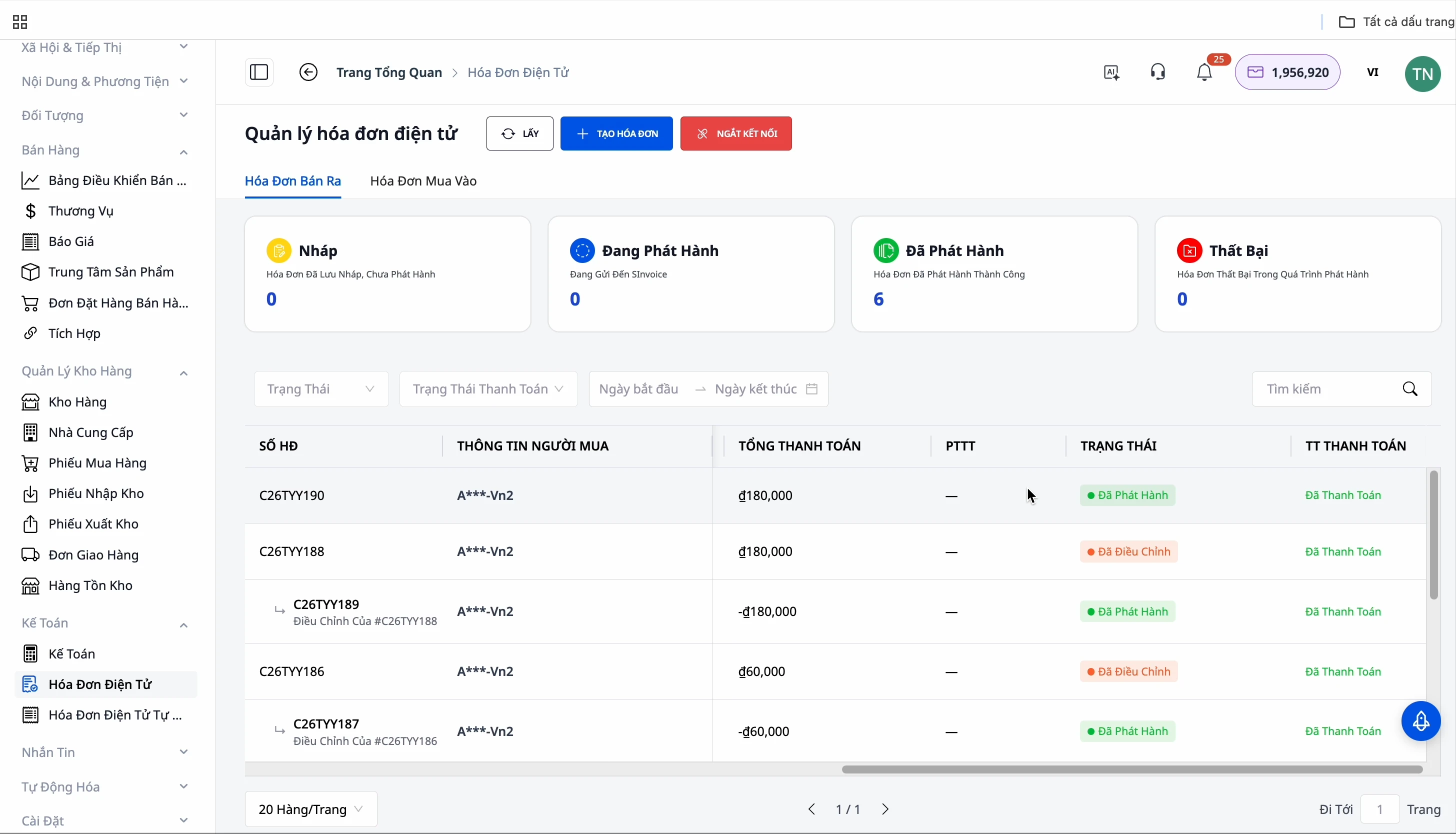Toggle the sidebar panel icon
1456x834 pixels.
point(259,72)
